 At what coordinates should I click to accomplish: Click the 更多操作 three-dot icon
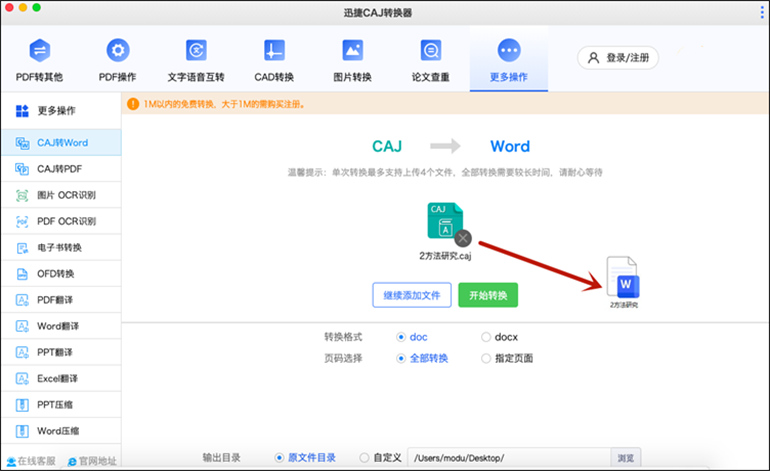(509, 50)
